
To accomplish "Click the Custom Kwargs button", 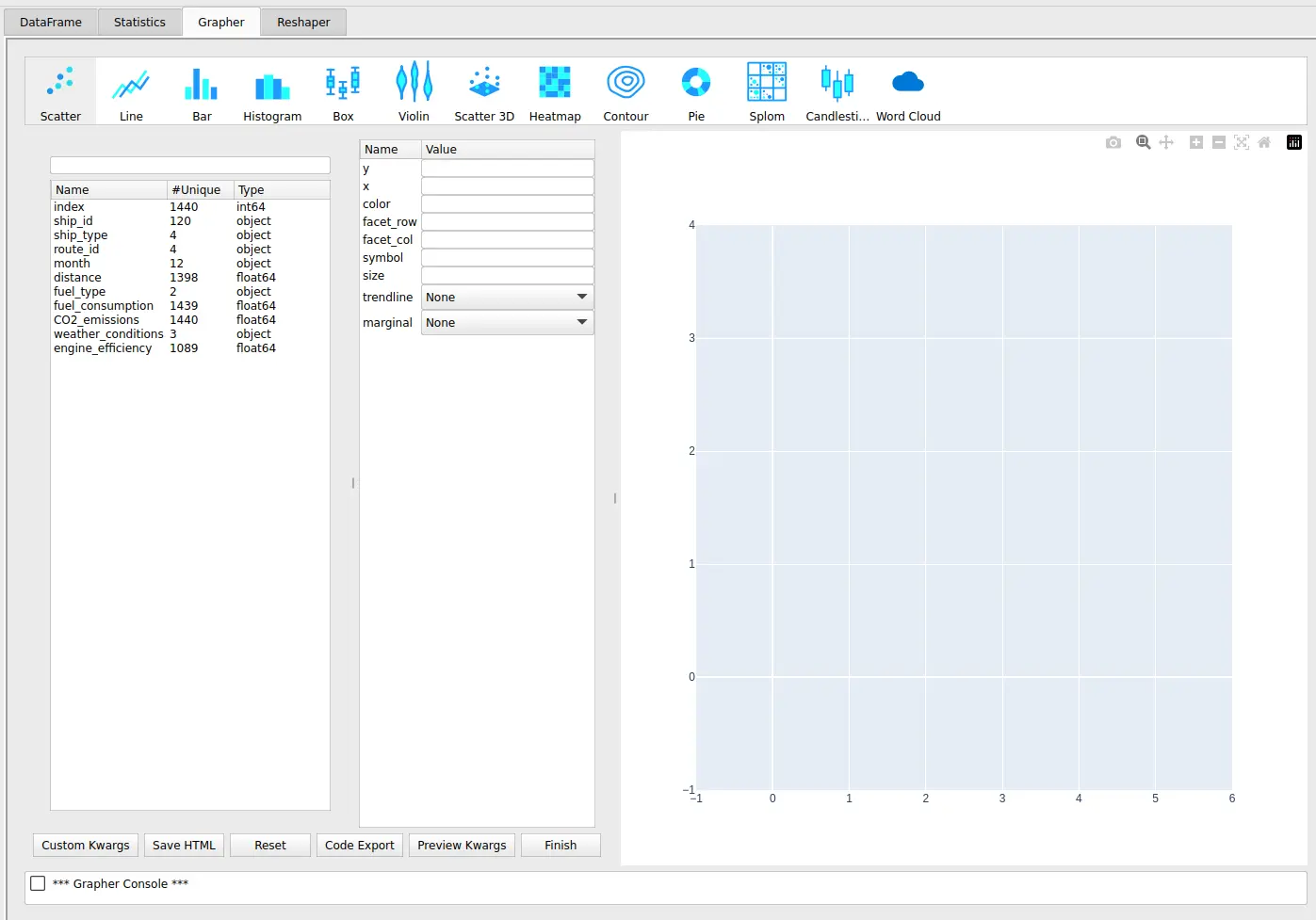I will point(86,845).
